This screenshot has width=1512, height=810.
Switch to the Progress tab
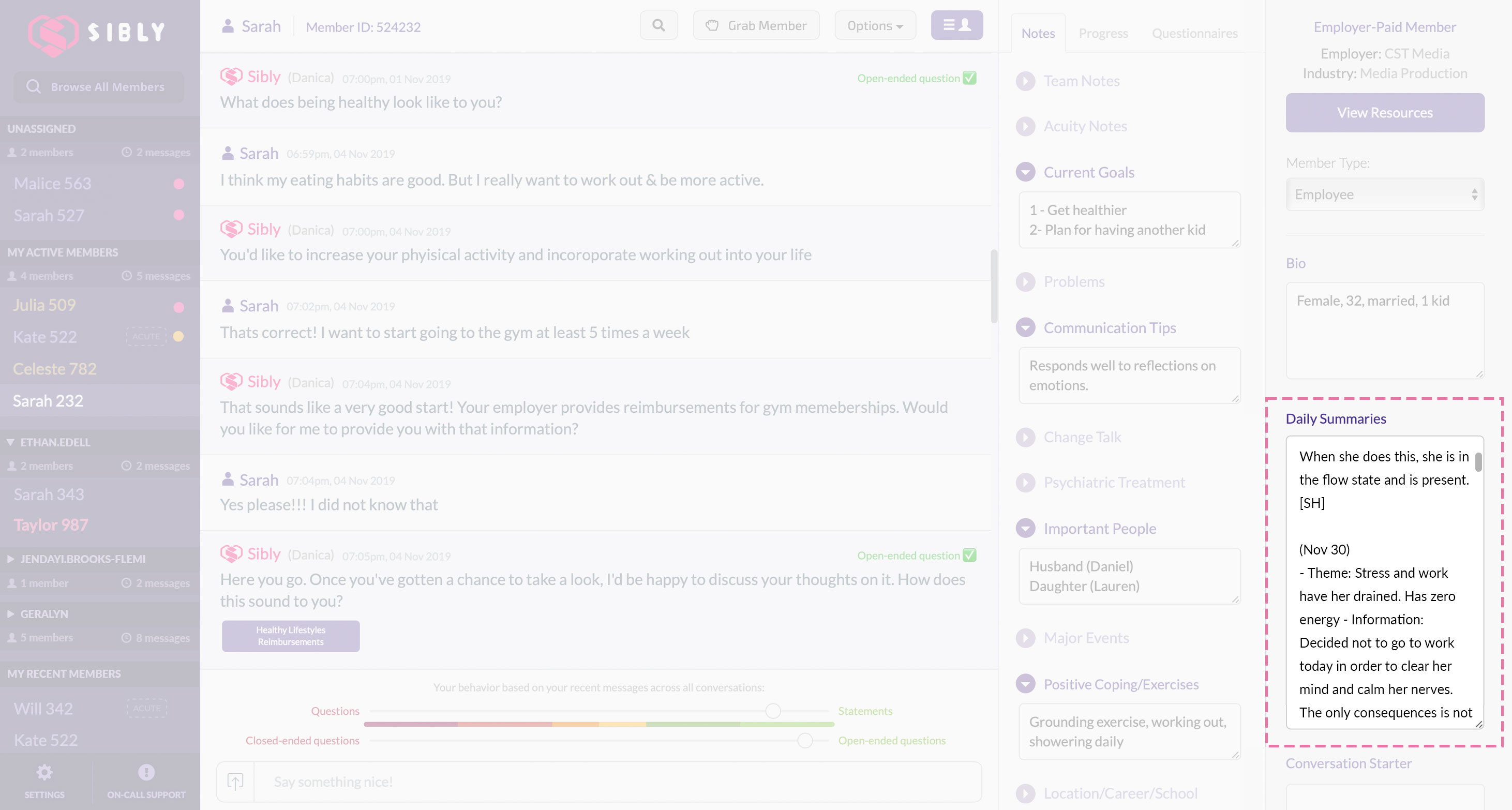(x=1103, y=34)
